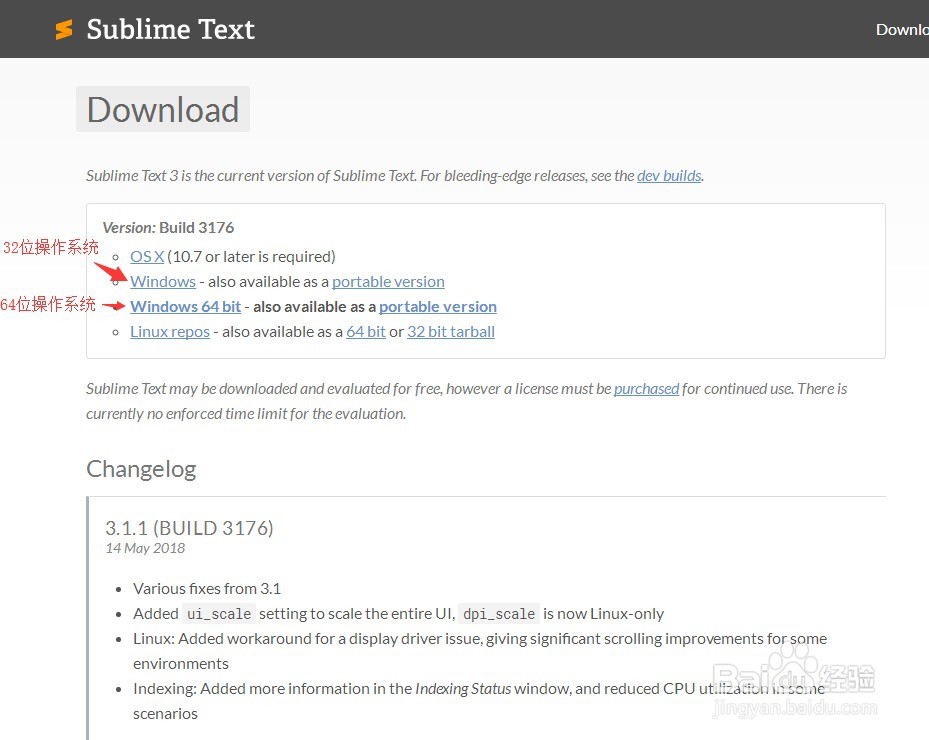Download the Linux 64 bit tarball

[366, 332]
